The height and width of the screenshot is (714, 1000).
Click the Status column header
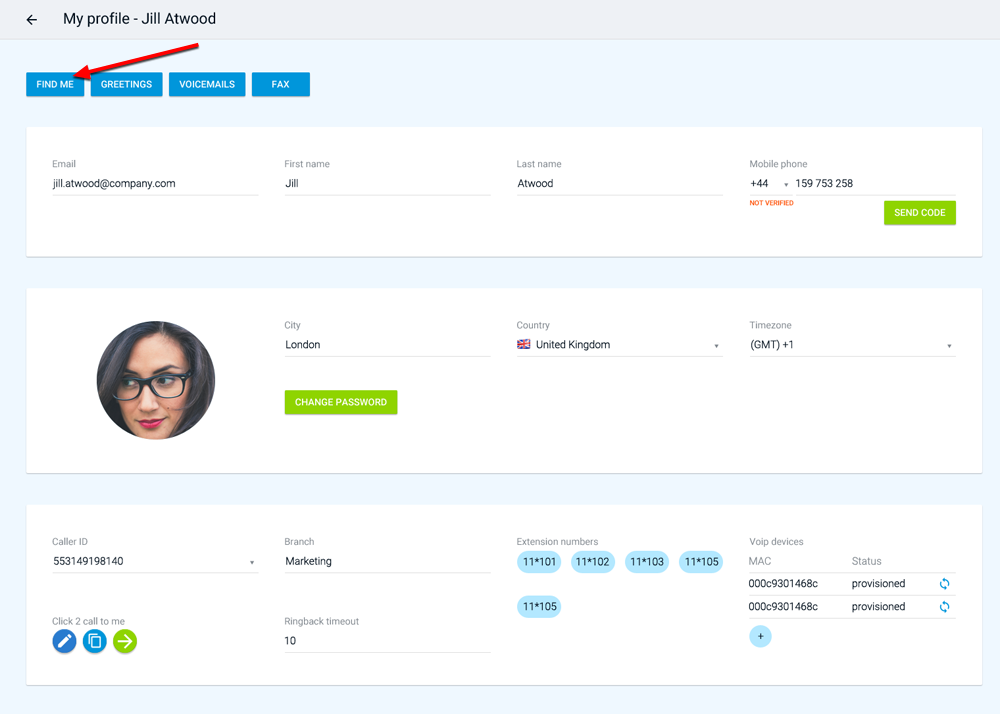pyautogui.click(x=866, y=561)
